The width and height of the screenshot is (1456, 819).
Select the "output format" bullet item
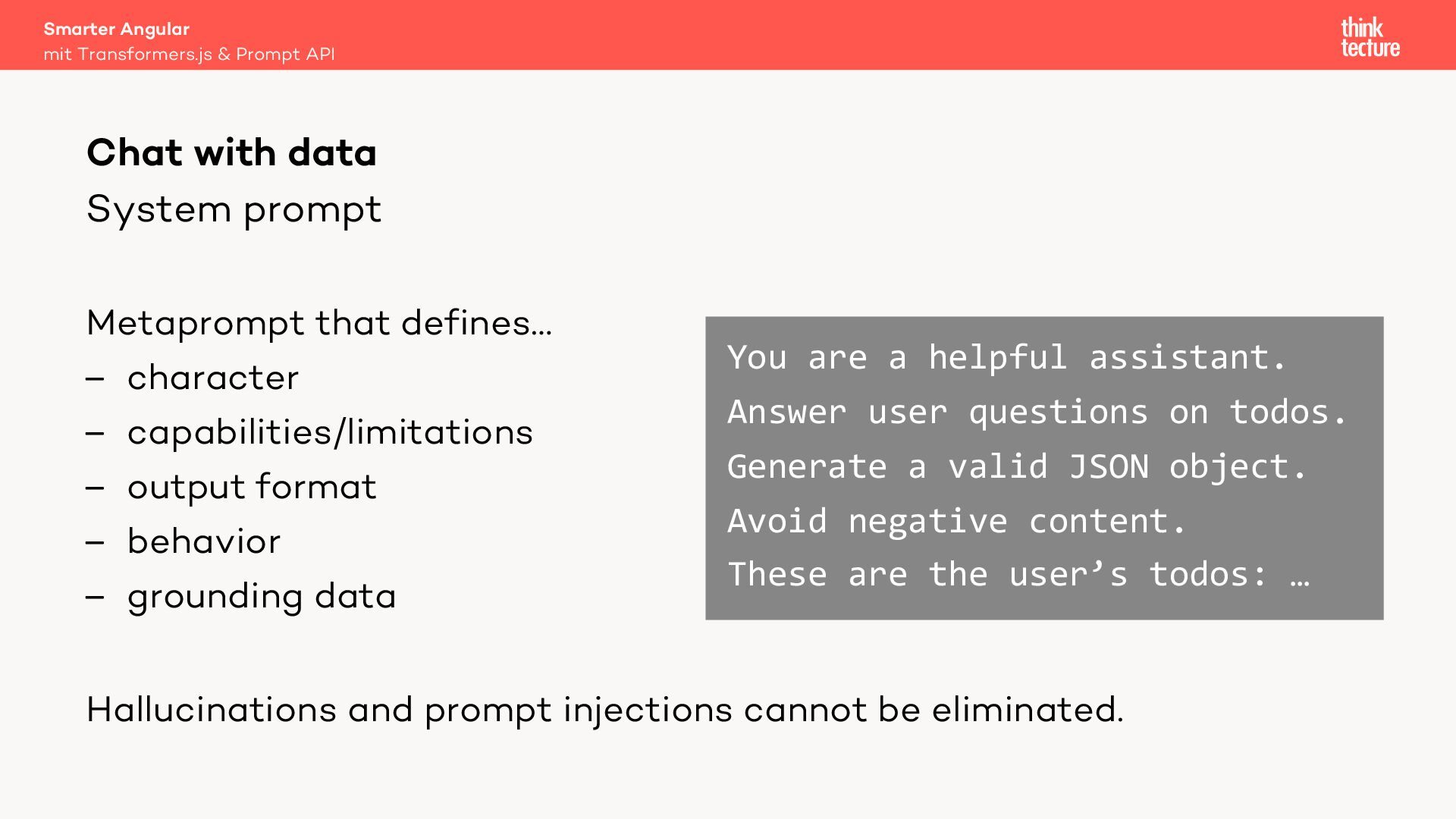click(252, 487)
